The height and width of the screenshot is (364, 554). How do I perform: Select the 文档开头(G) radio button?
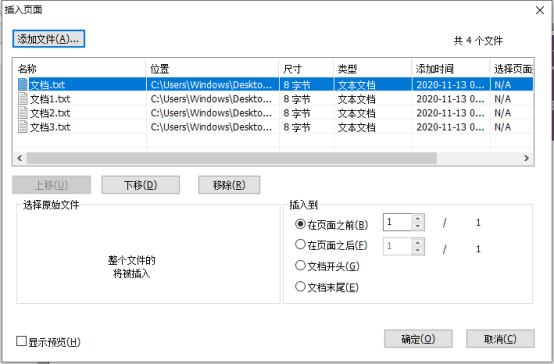pyautogui.click(x=300, y=265)
